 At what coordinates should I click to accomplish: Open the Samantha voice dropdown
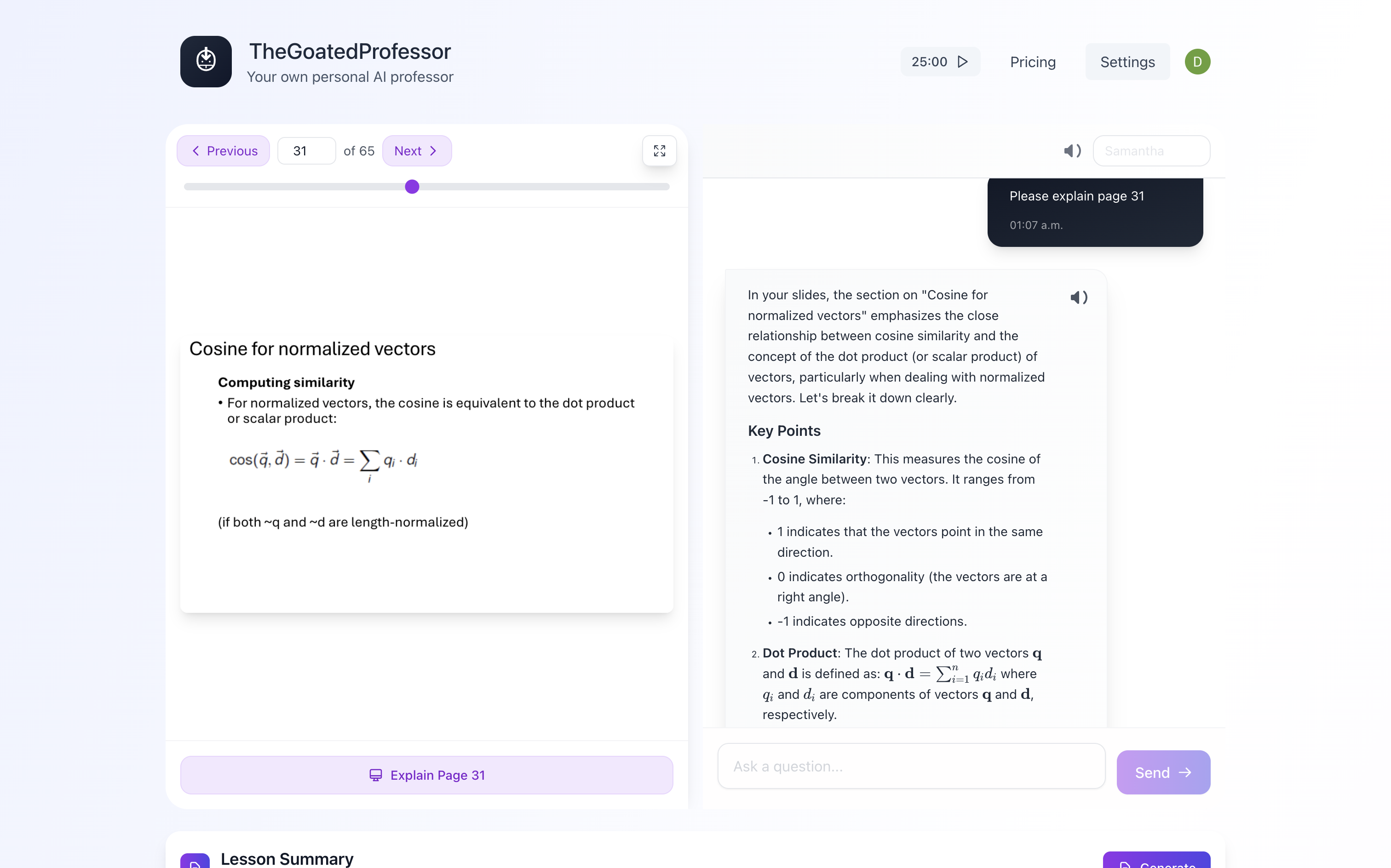1151,151
